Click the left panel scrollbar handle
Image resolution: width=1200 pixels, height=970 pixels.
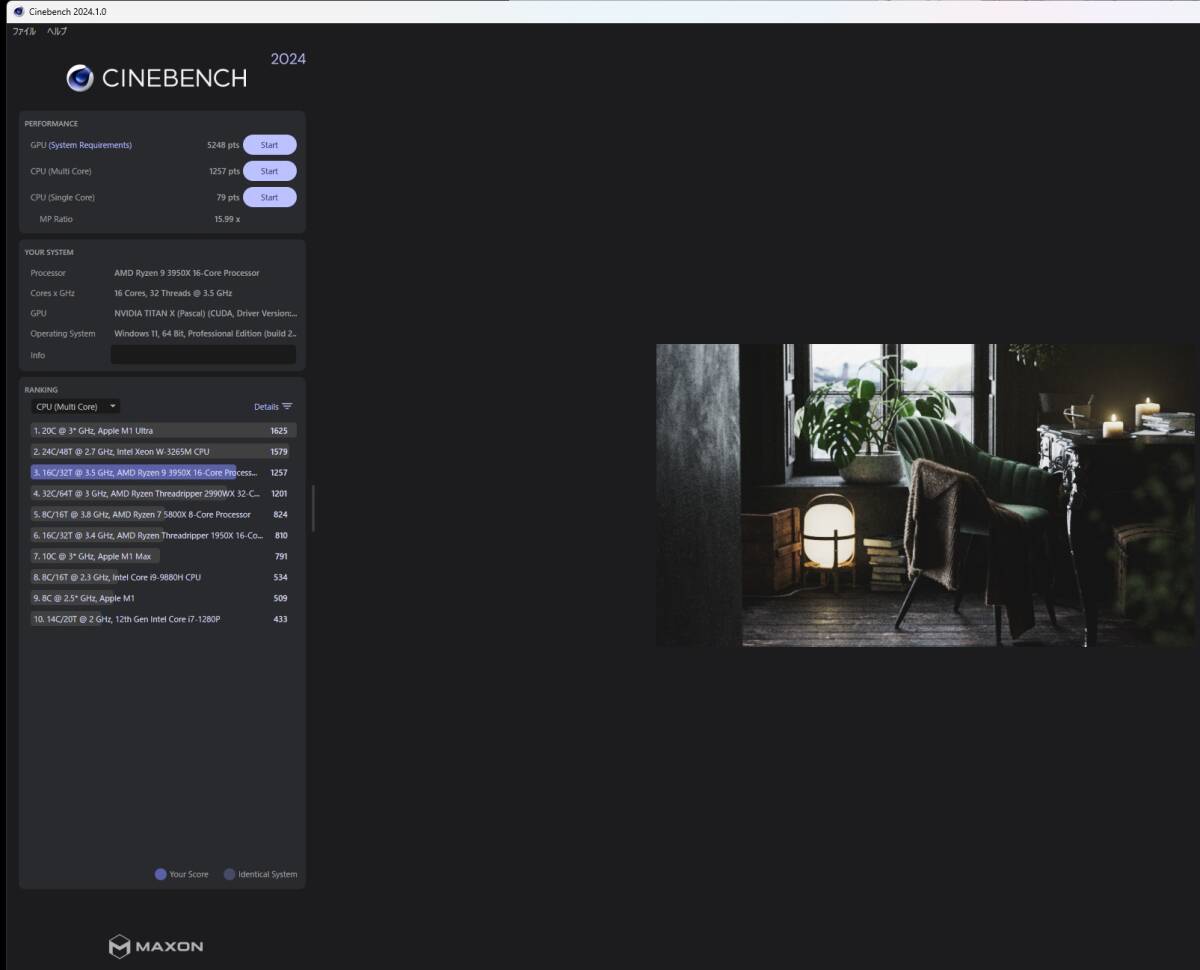coord(313,508)
